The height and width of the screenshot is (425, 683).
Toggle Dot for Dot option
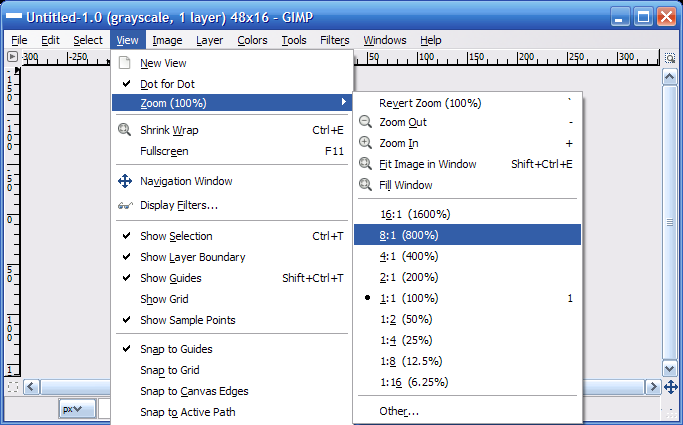pyautogui.click(x=232, y=84)
